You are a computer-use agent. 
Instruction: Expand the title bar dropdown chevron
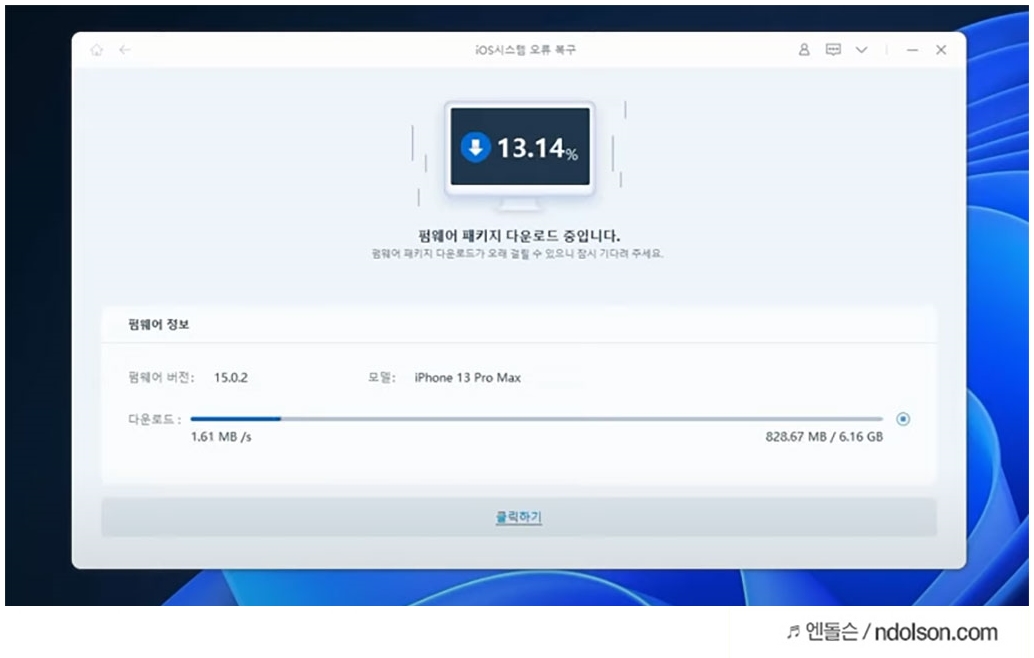tap(861, 49)
